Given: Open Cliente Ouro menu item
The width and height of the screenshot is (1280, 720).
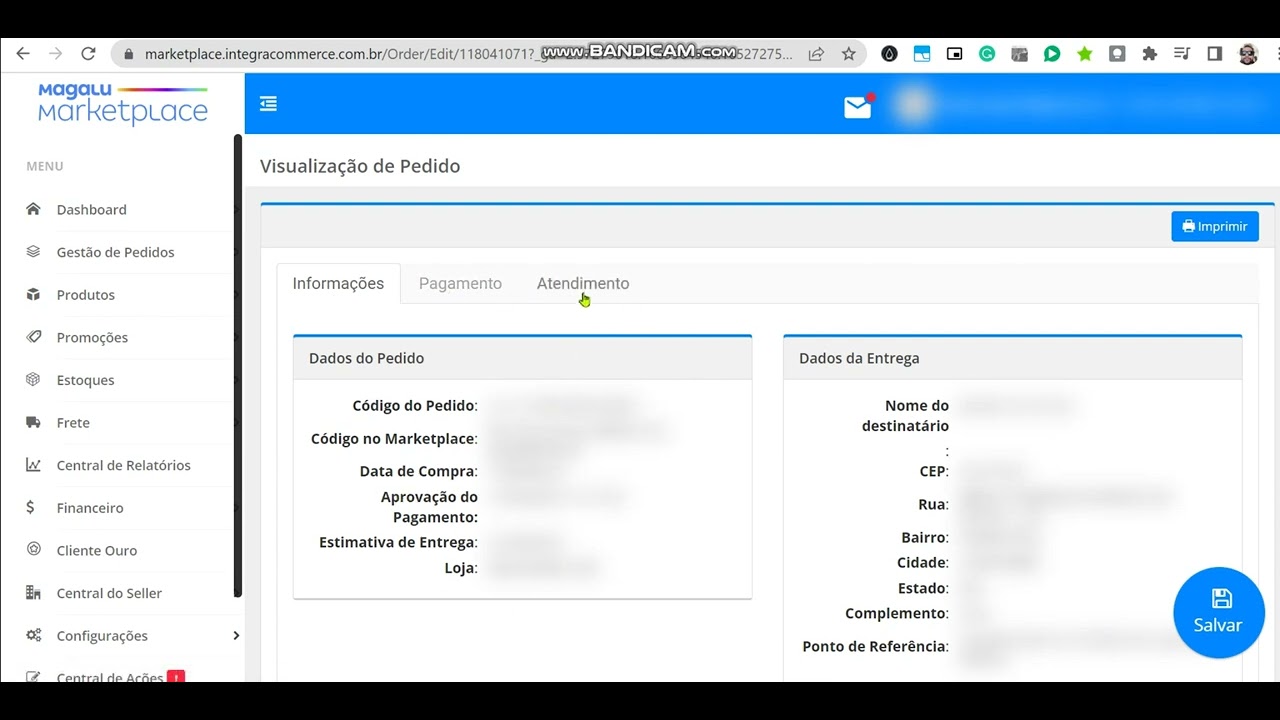Looking at the screenshot, I should tap(97, 551).
